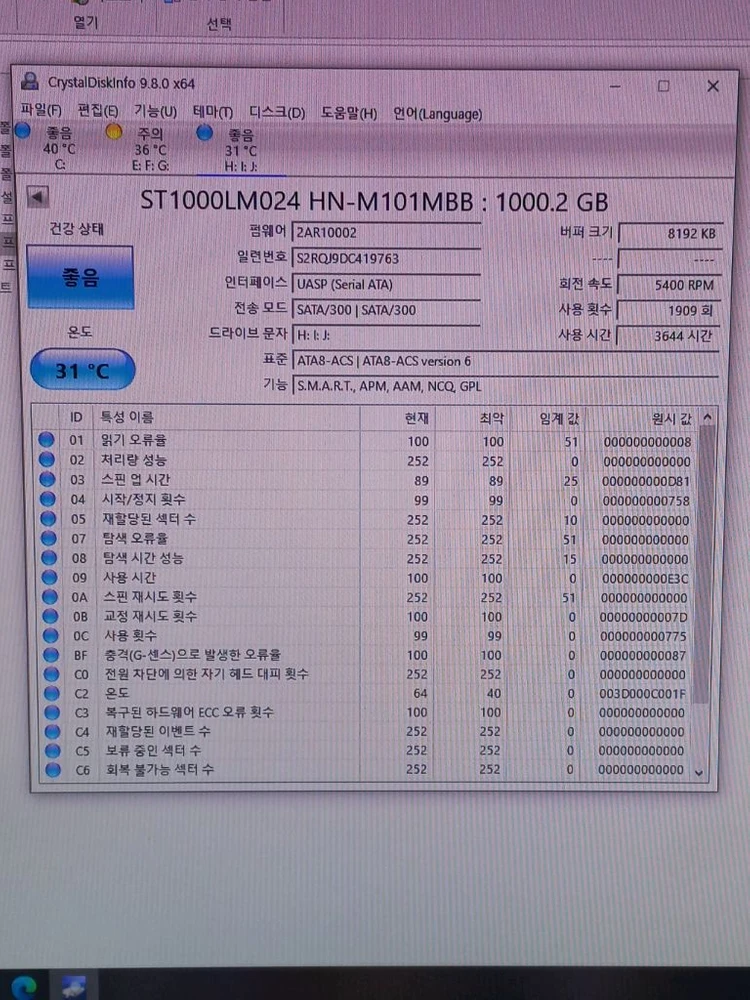Click the status circle for 0A 스핀 재시도 횟수
The image size is (750, 1000).
50,597
